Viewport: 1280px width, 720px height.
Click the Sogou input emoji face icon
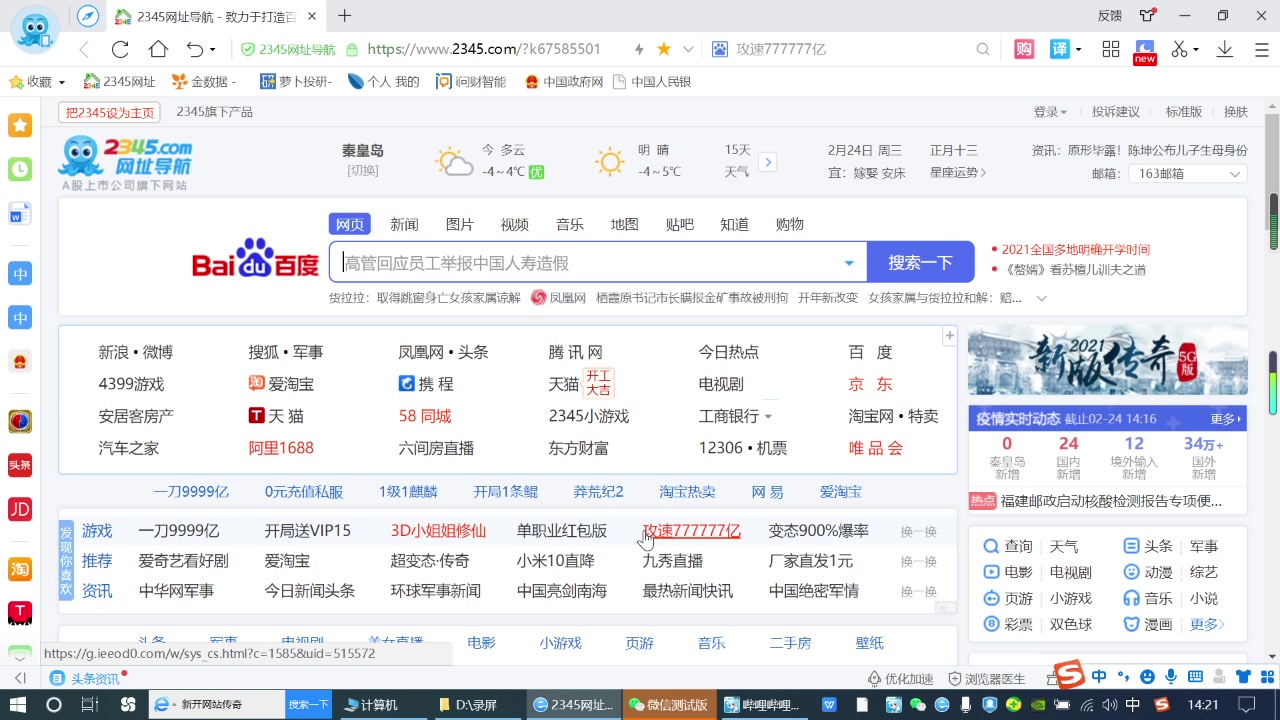pyautogui.click(x=1147, y=677)
